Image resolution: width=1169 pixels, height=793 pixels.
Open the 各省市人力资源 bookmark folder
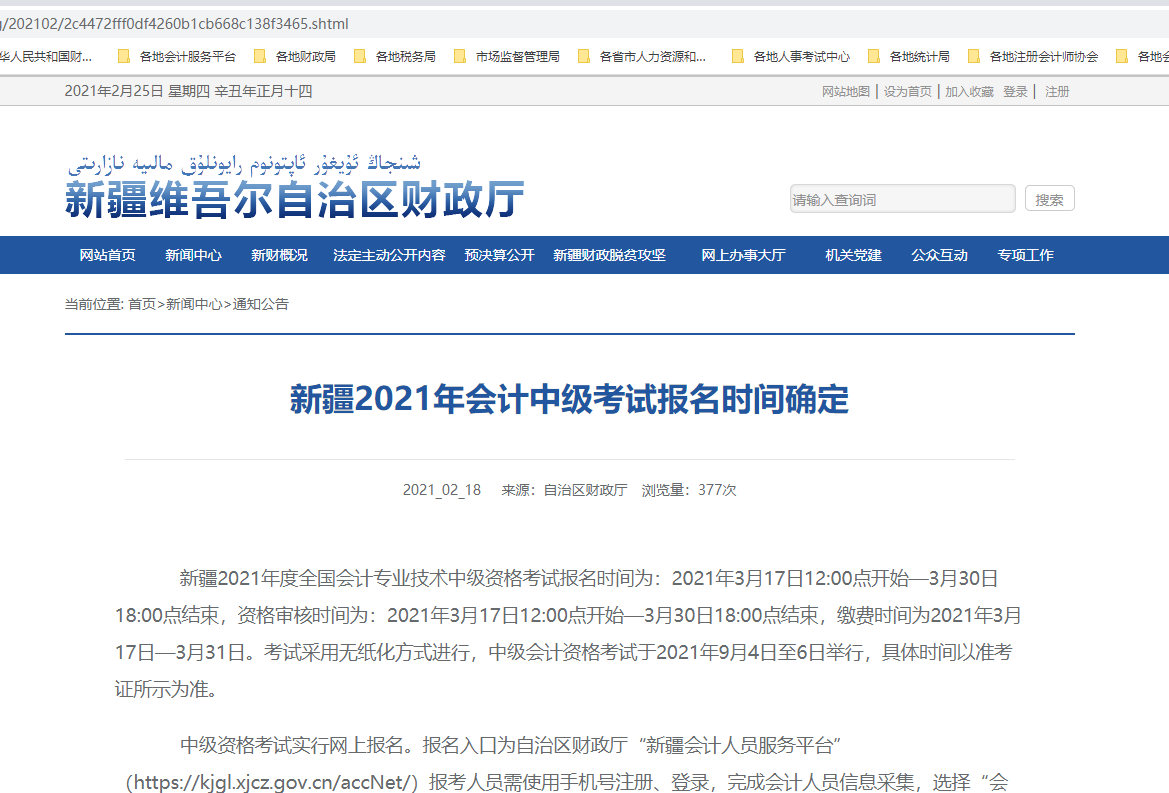coord(642,57)
